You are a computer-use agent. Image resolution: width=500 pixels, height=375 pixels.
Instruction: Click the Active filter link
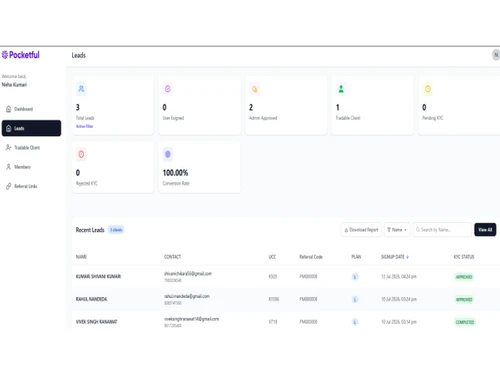(84, 126)
